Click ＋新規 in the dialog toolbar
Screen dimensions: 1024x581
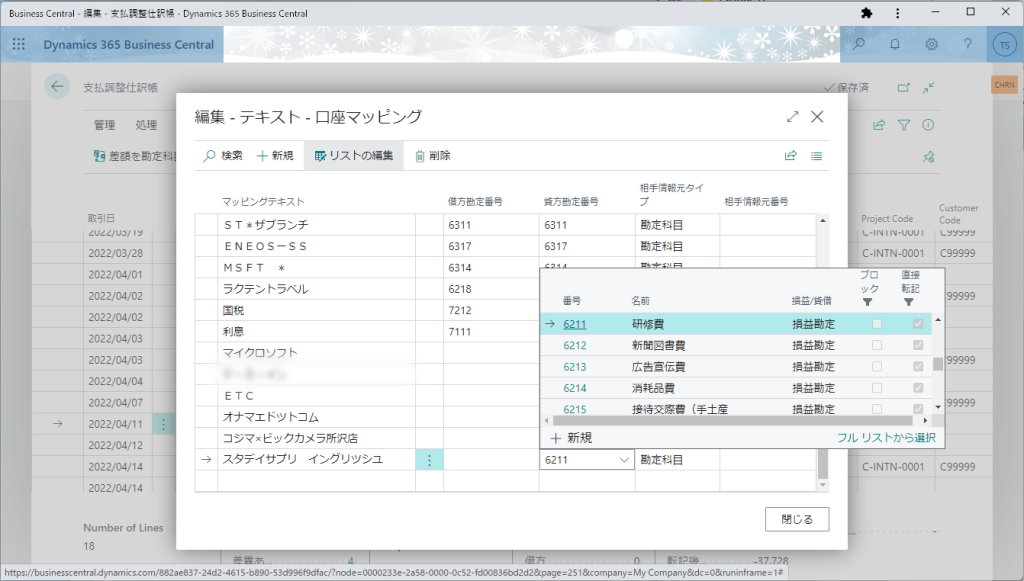click(275, 155)
